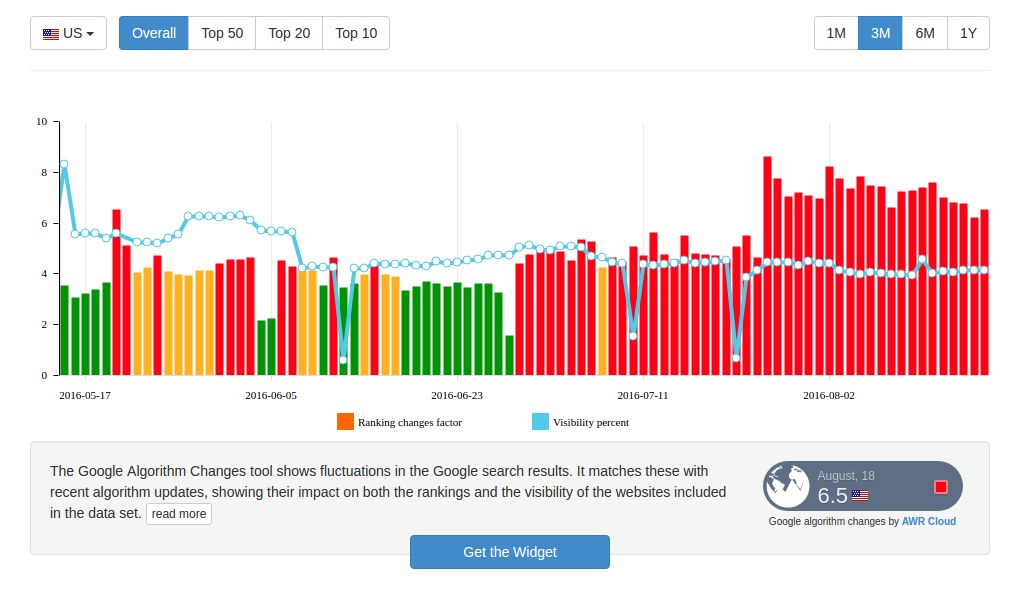Toggle Ranking changes factor orange legend swatch
Image resolution: width=1025 pixels, height=593 pixels.
click(x=345, y=422)
